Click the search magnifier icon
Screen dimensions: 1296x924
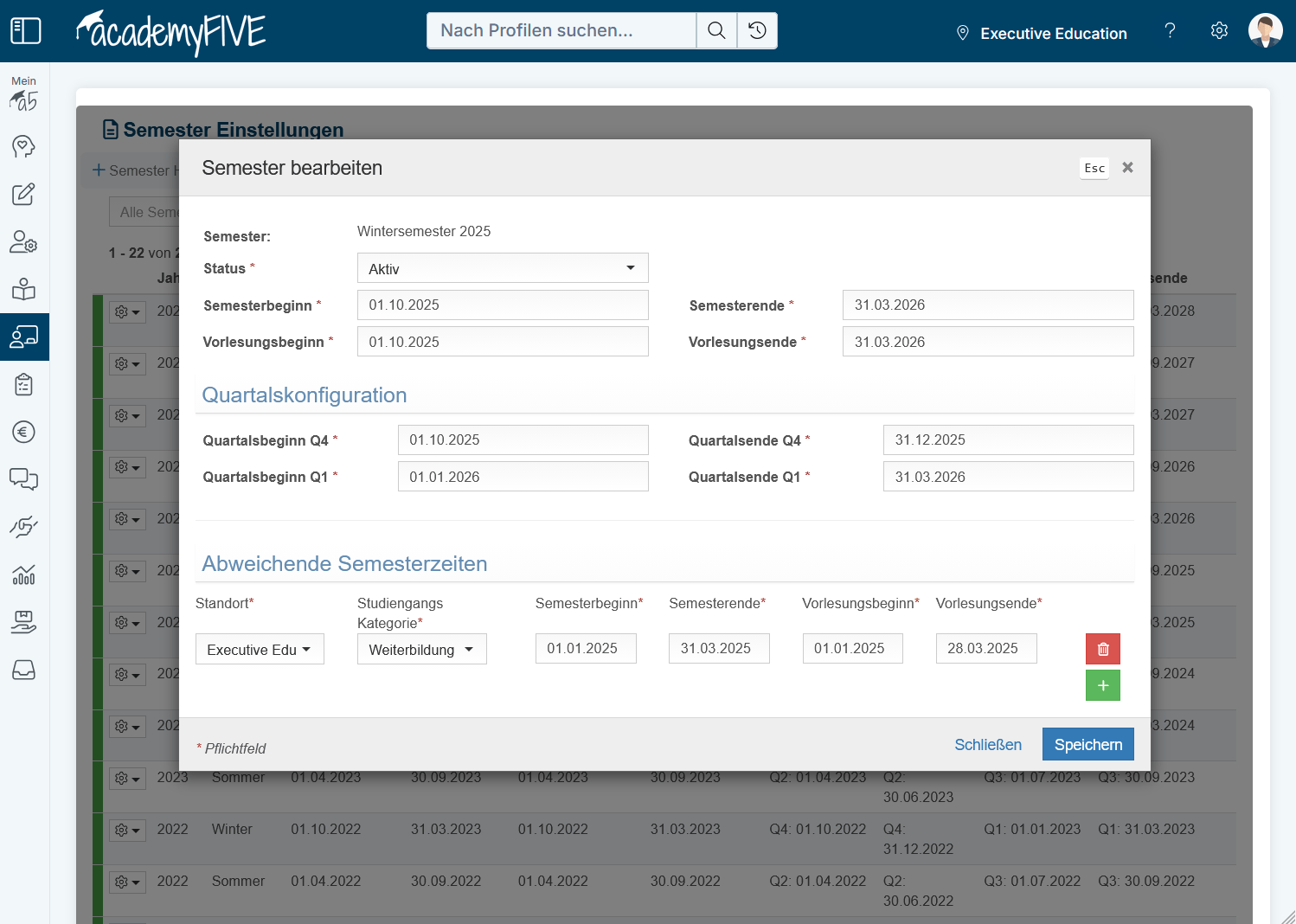[x=716, y=30]
